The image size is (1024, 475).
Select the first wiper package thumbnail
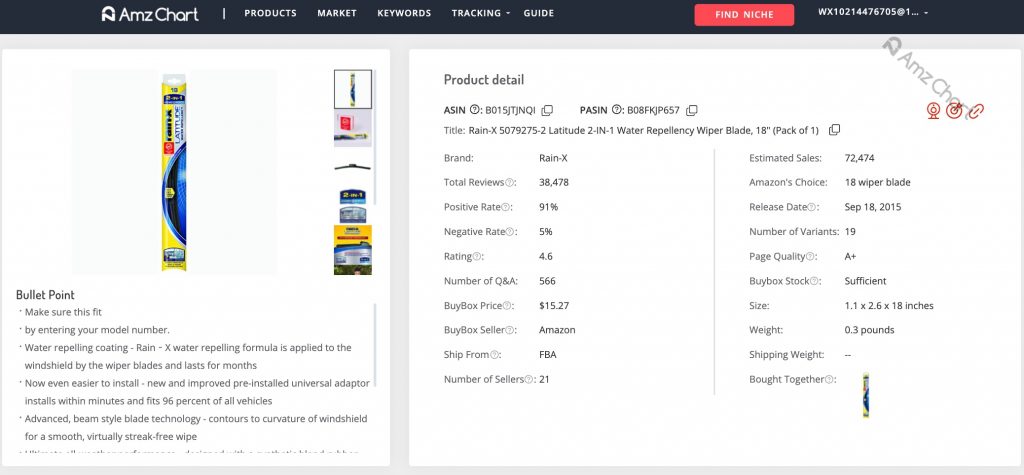(x=353, y=89)
